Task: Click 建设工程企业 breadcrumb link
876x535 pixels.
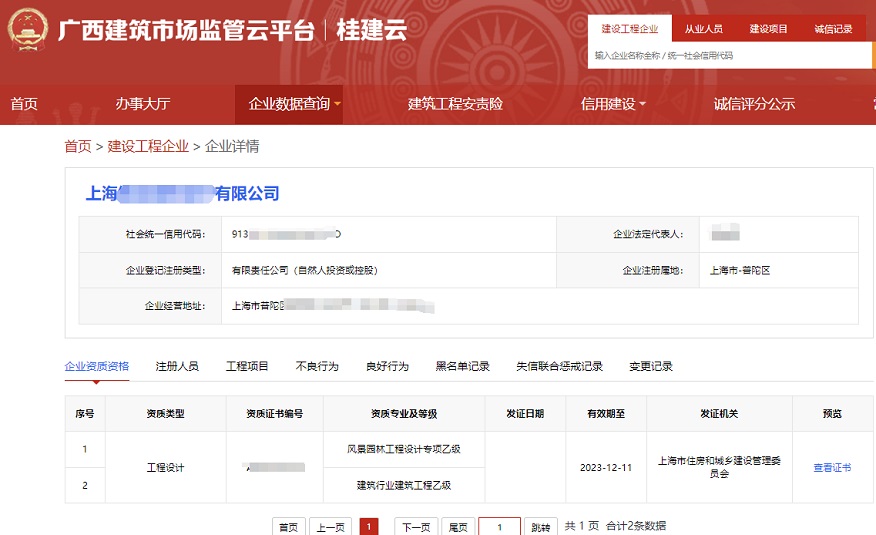Action: pyautogui.click(x=148, y=147)
